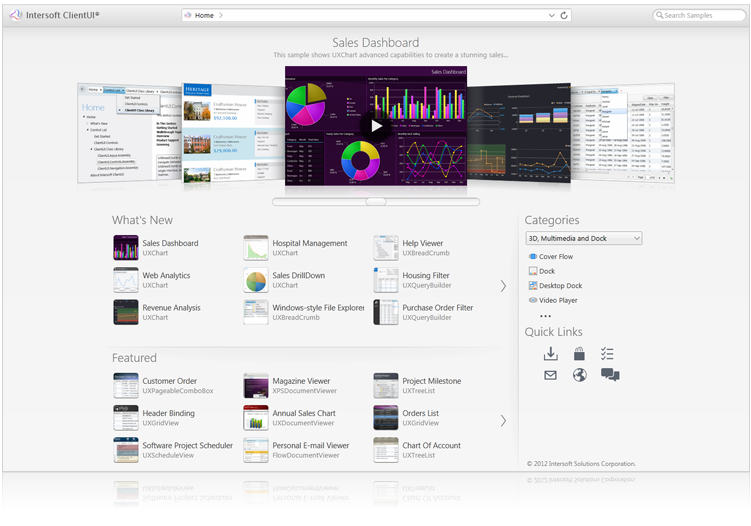Click the Header Binding label
Viewport: 751px width, 526px height.
tap(169, 413)
